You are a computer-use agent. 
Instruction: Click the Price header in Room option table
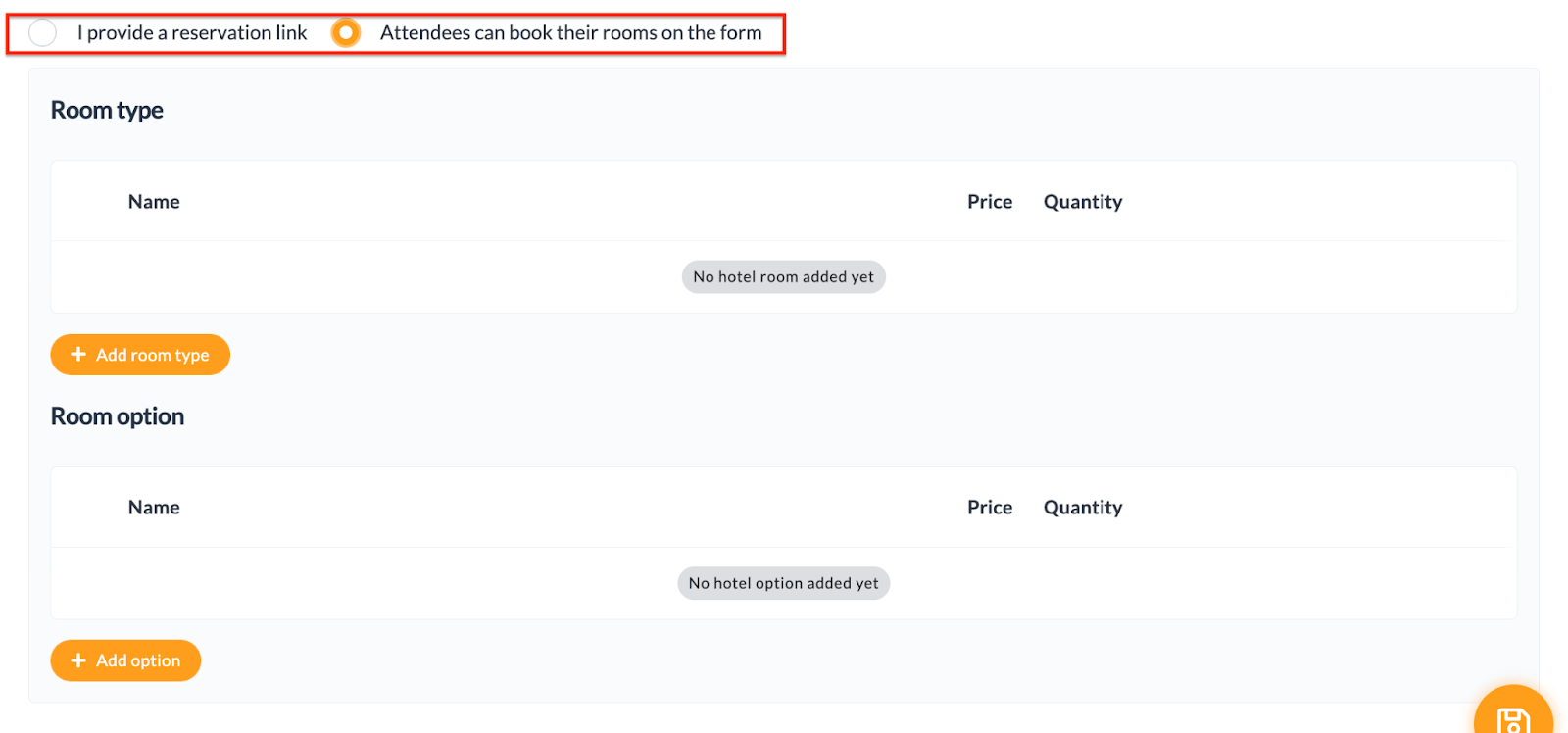[990, 508]
